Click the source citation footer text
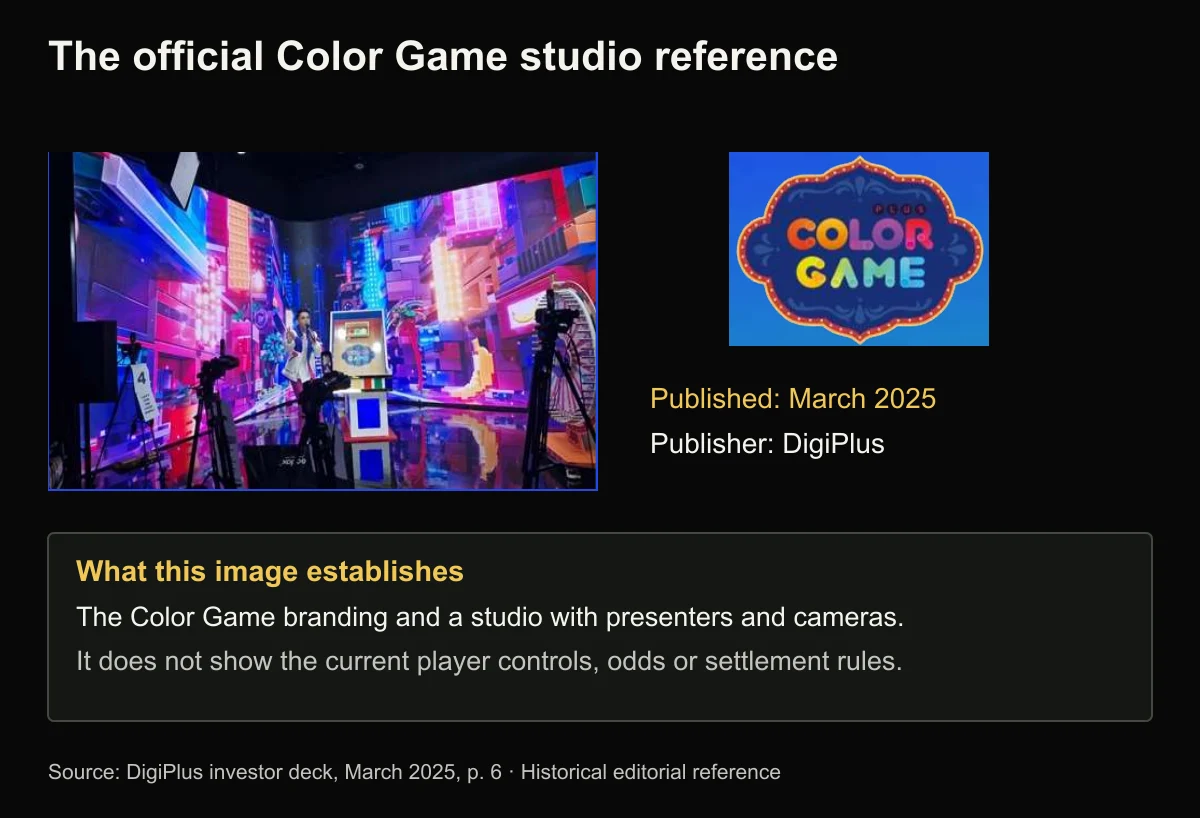 [414, 772]
